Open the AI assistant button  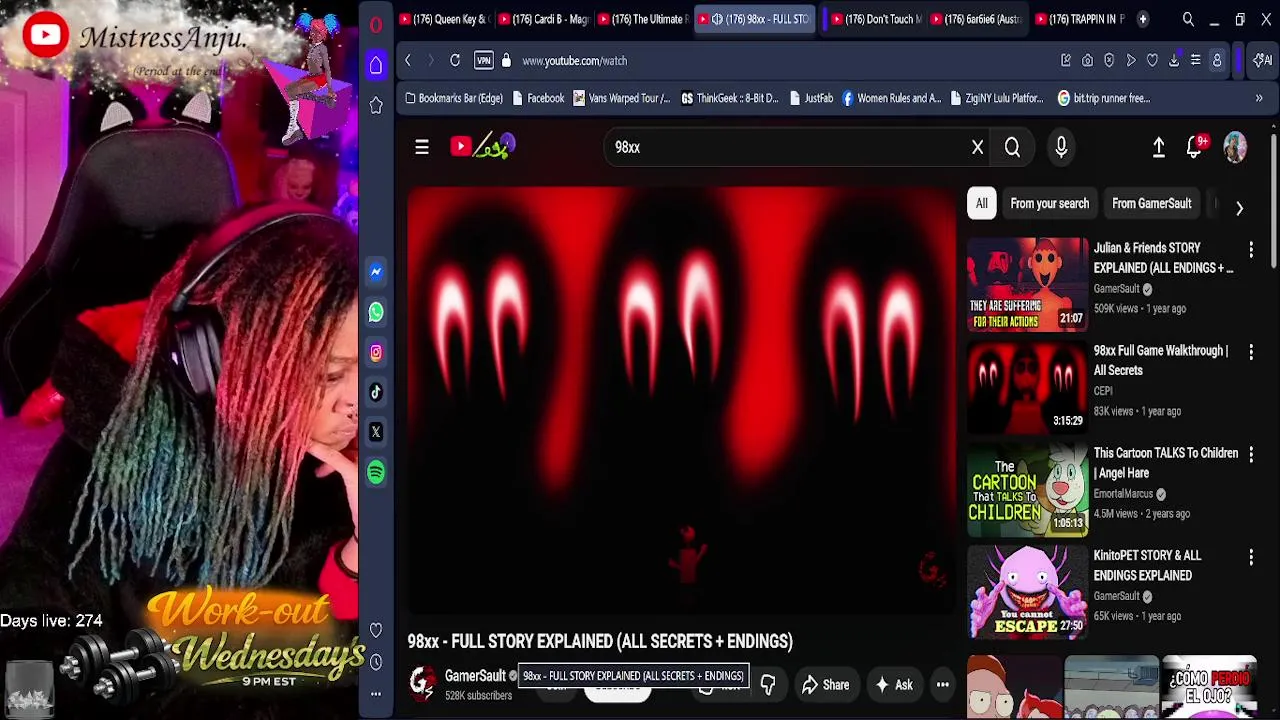1262,61
